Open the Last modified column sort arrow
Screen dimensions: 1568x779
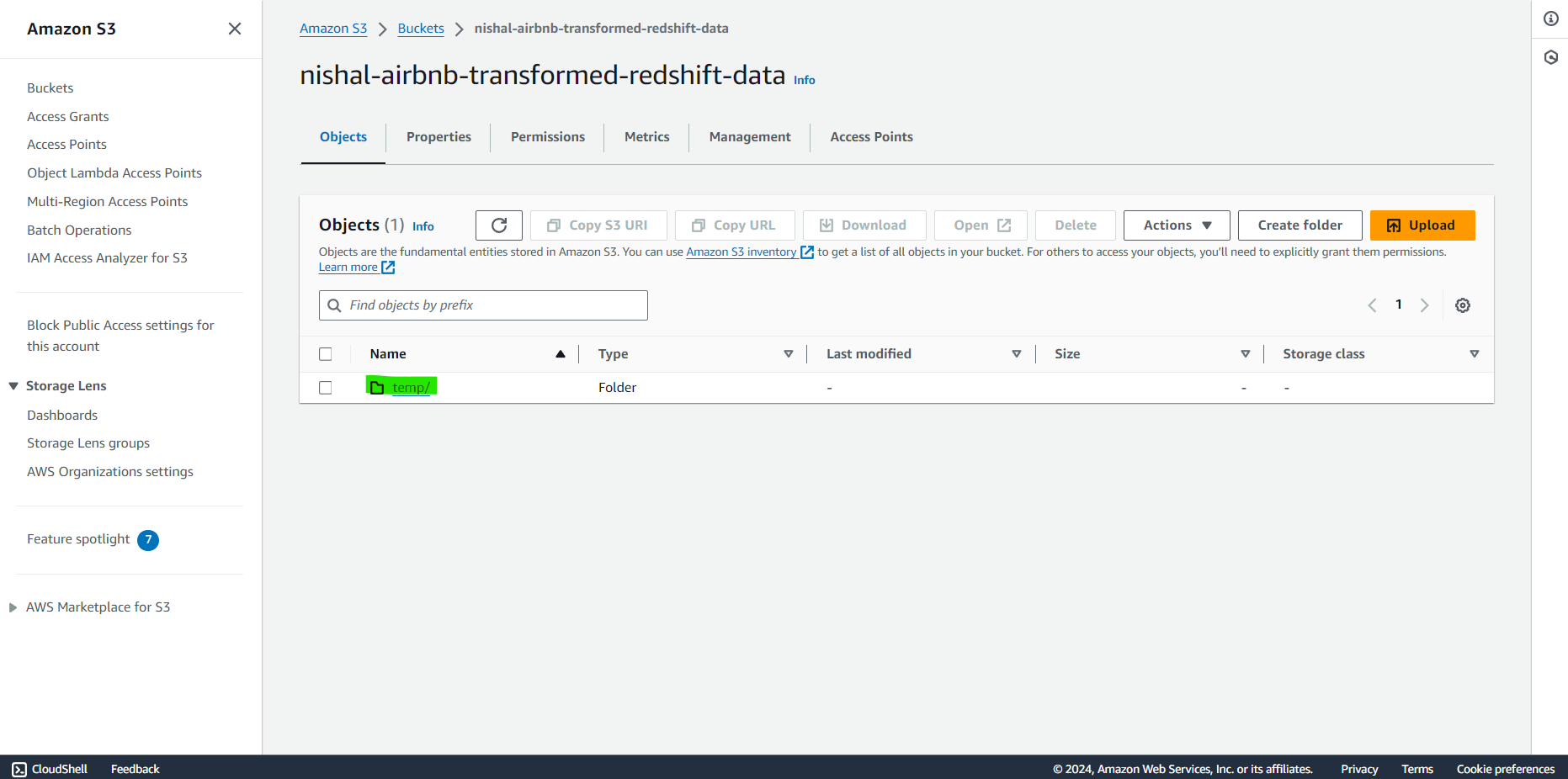(1017, 354)
